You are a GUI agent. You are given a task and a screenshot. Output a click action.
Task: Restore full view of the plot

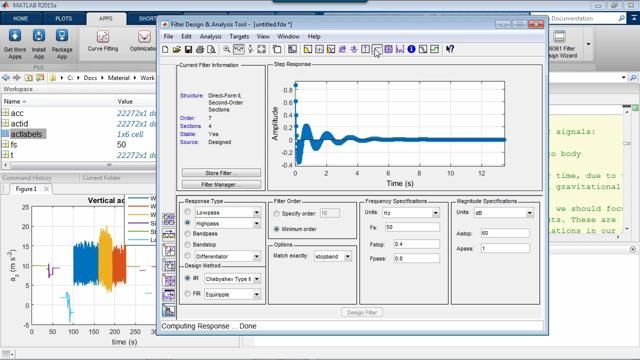click(261, 49)
